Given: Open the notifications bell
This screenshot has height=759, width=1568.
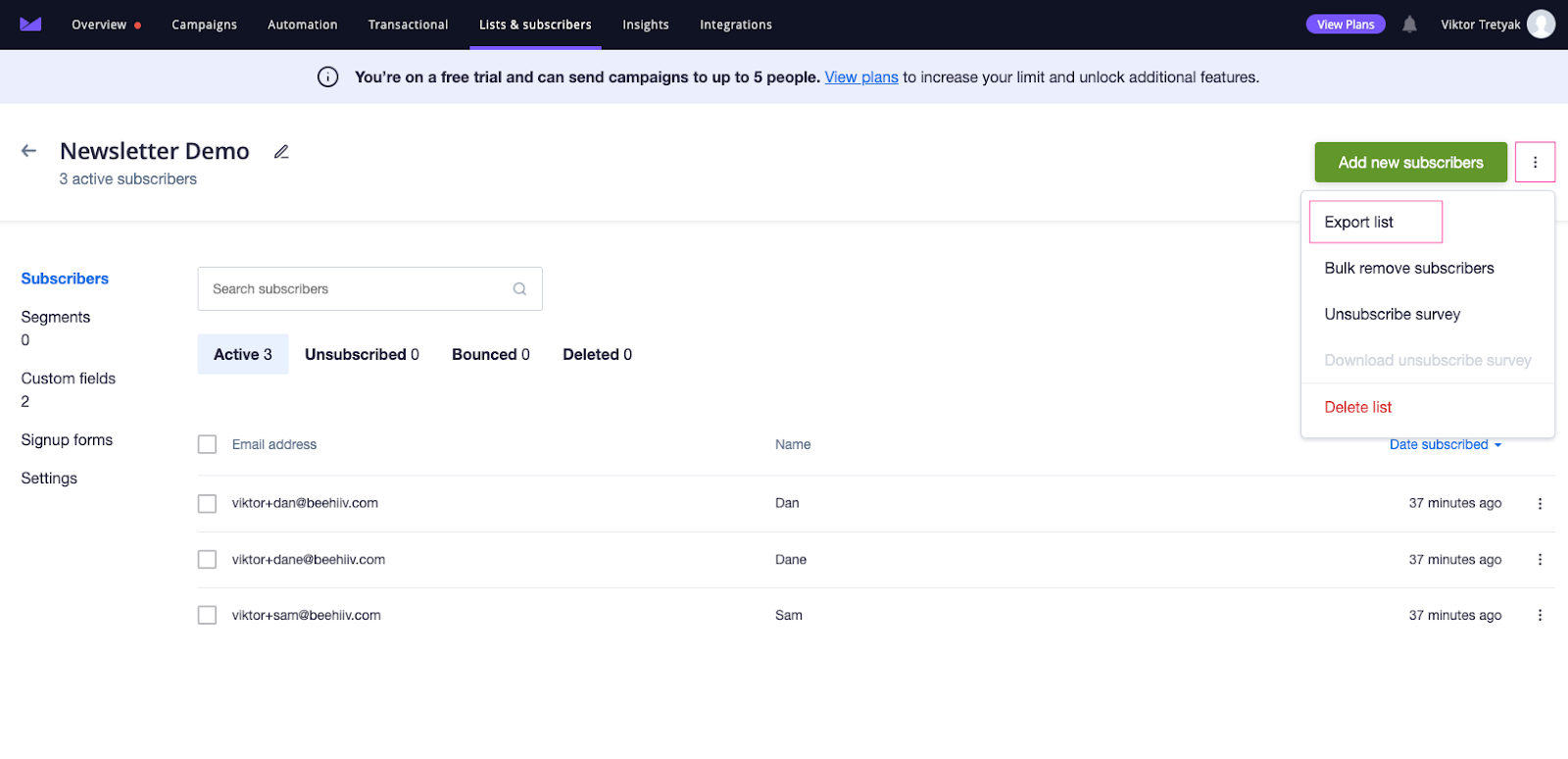Looking at the screenshot, I should 1409,25.
